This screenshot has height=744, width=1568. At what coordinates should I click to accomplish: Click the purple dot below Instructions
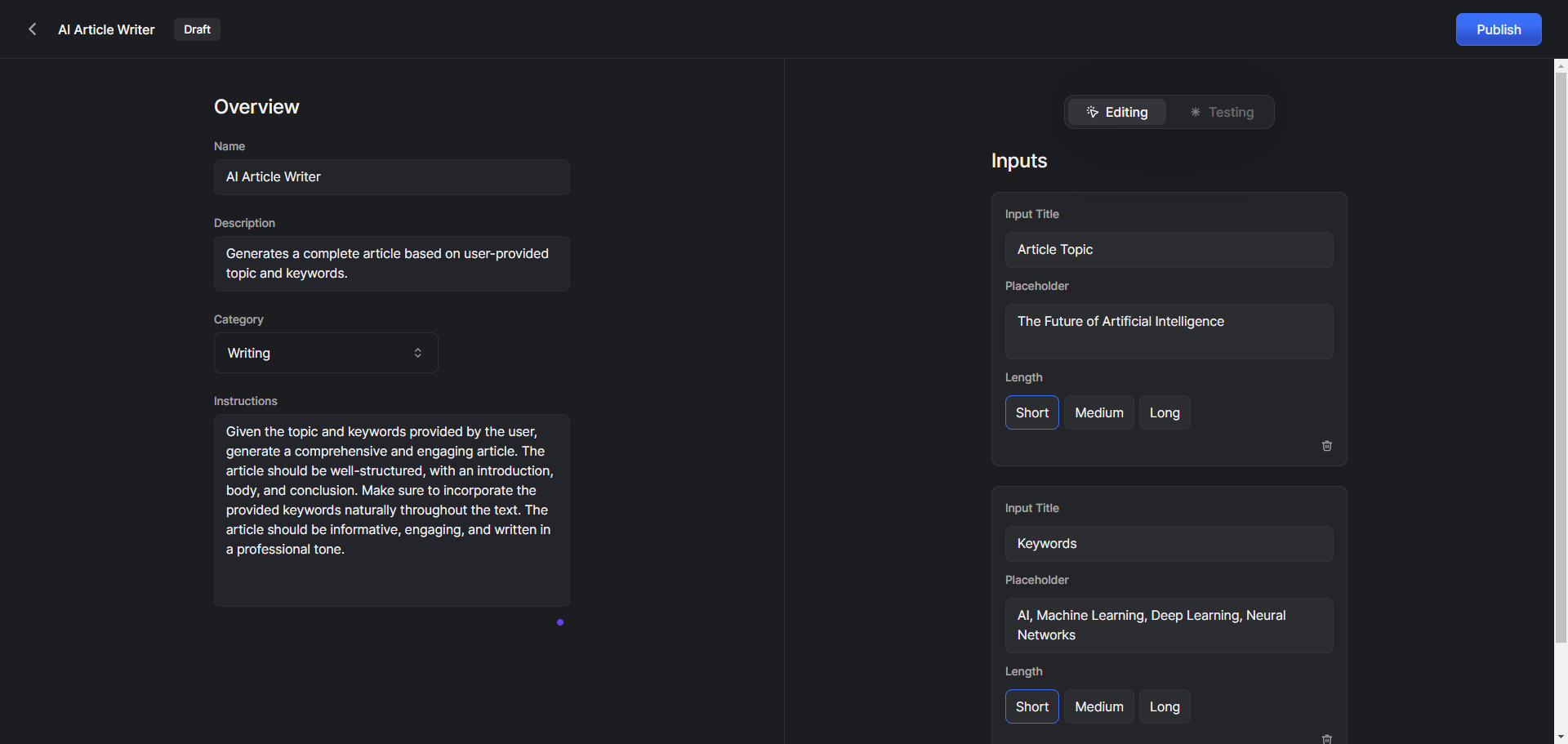click(x=560, y=622)
